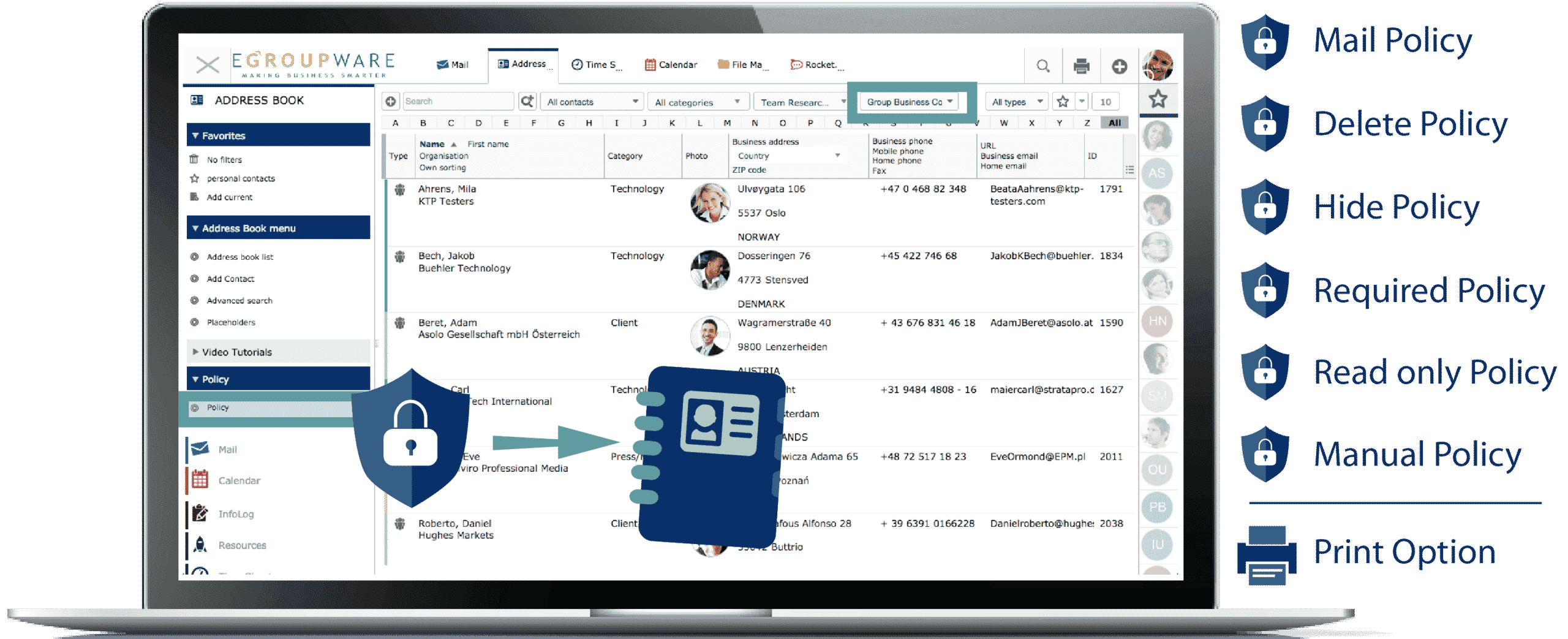The height and width of the screenshot is (639, 1568).
Task: Click type icon of Beret, Adam row
Action: pyautogui.click(x=399, y=323)
